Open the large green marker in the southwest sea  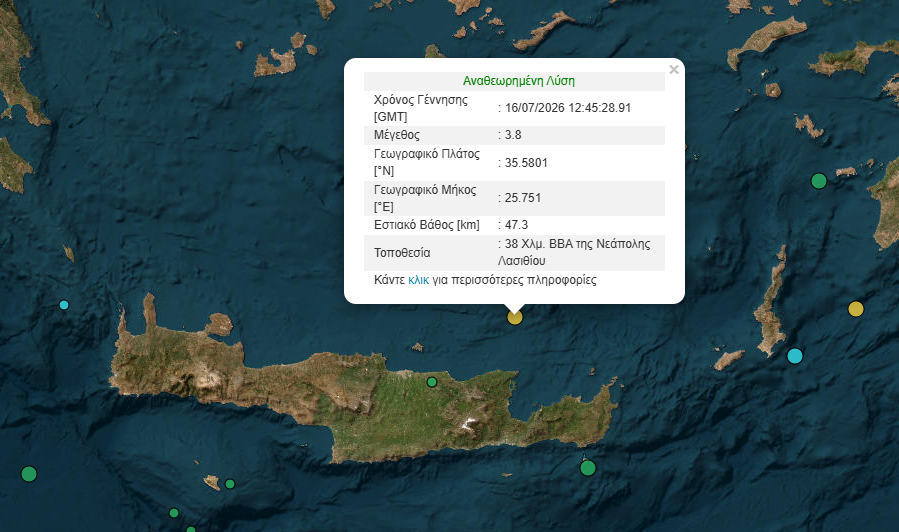tap(29, 474)
